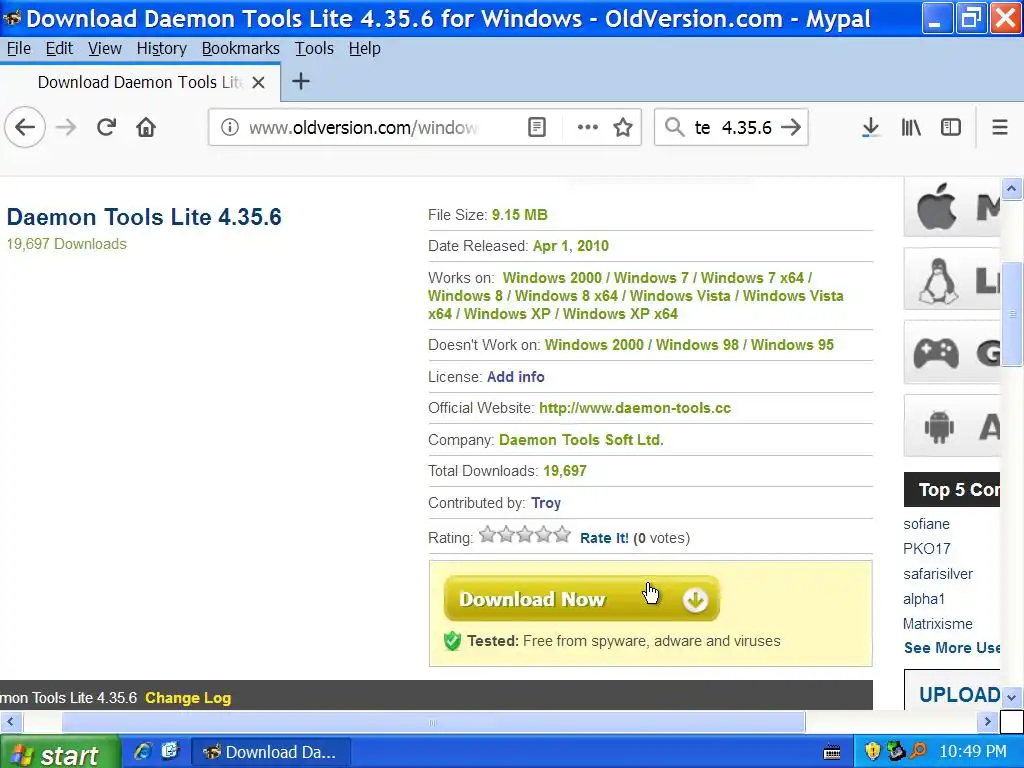Open the File menu
The width and height of the screenshot is (1024, 768).
coord(18,48)
